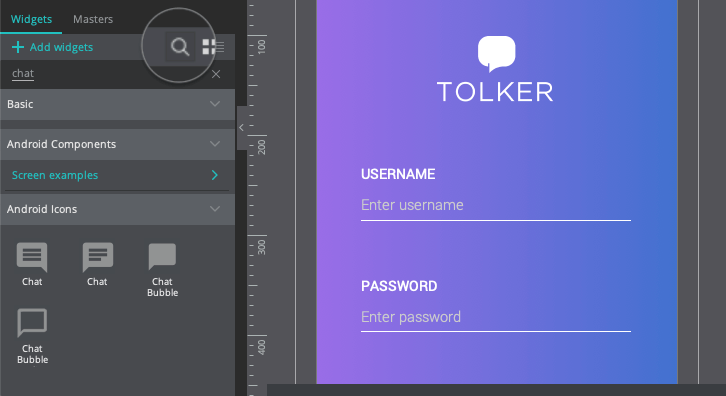Click the vertical ruler at 100
Image resolution: width=726 pixels, height=396 pixels.
click(262, 46)
